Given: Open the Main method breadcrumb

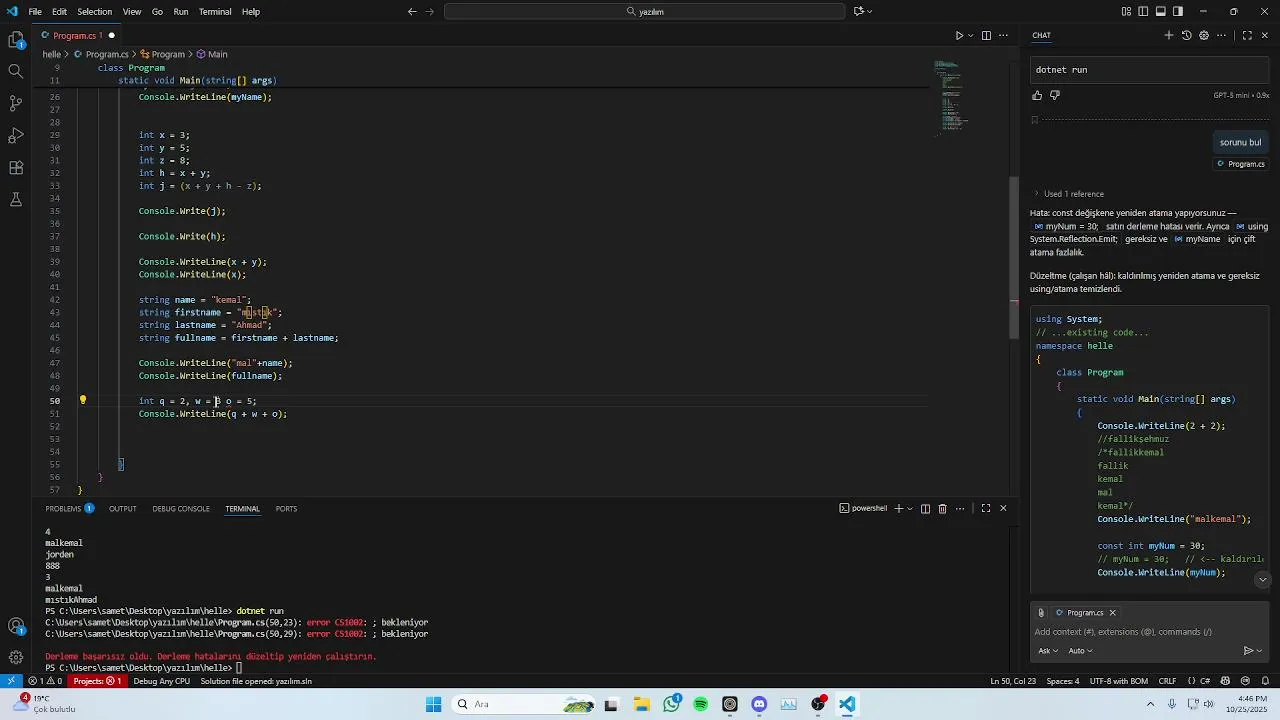Looking at the screenshot, I should [212, 54].
